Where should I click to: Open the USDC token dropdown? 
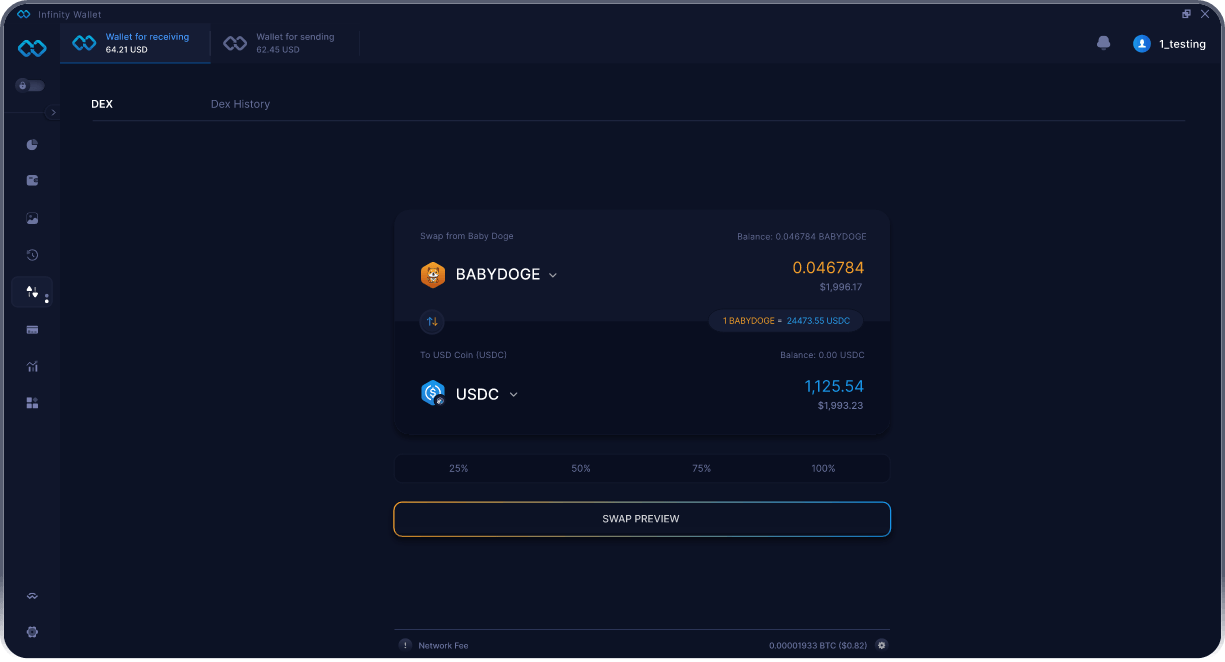[487, 394]
